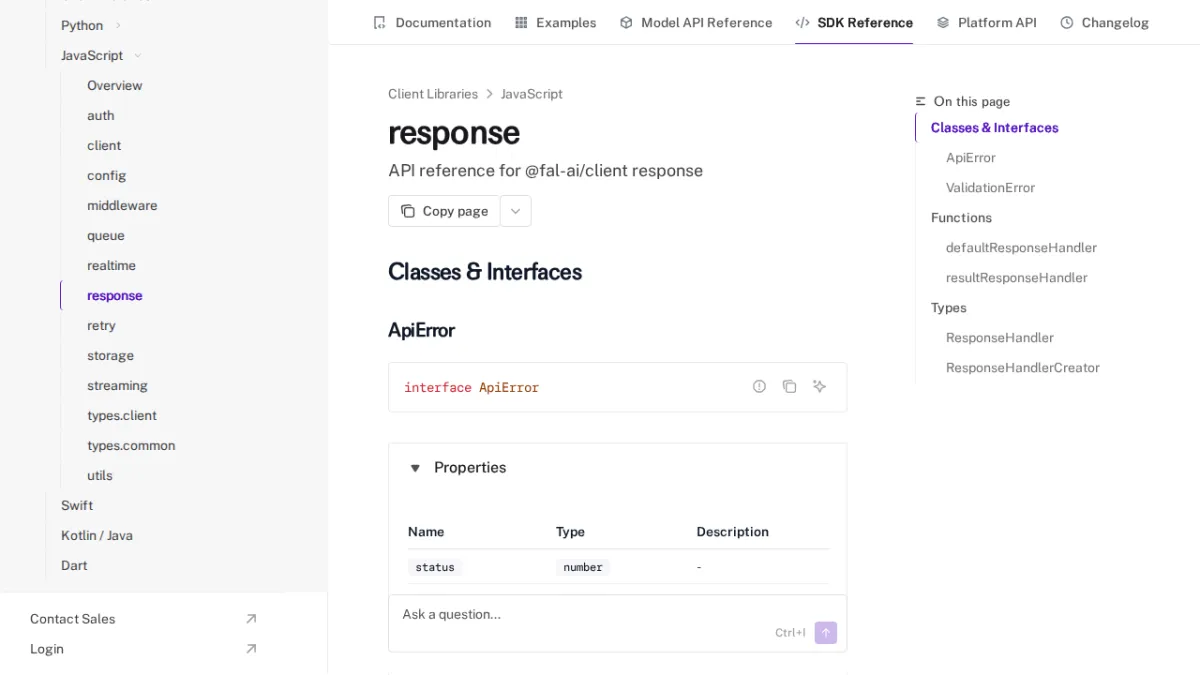Collapse the JavaScript sidebar section chevron
Screen dimensions: 1200x675
[x=138, y=55]
